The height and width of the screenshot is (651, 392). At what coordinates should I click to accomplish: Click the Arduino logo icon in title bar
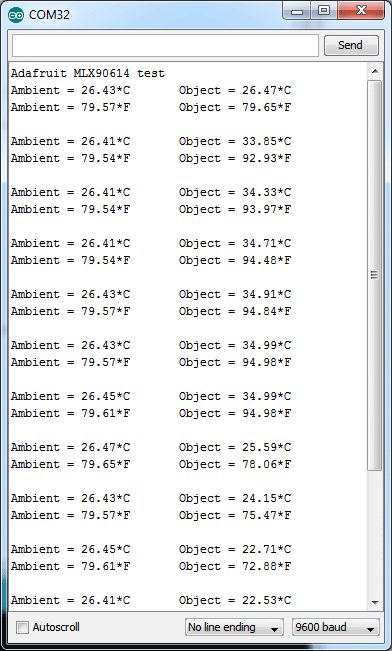click(15, 15)
